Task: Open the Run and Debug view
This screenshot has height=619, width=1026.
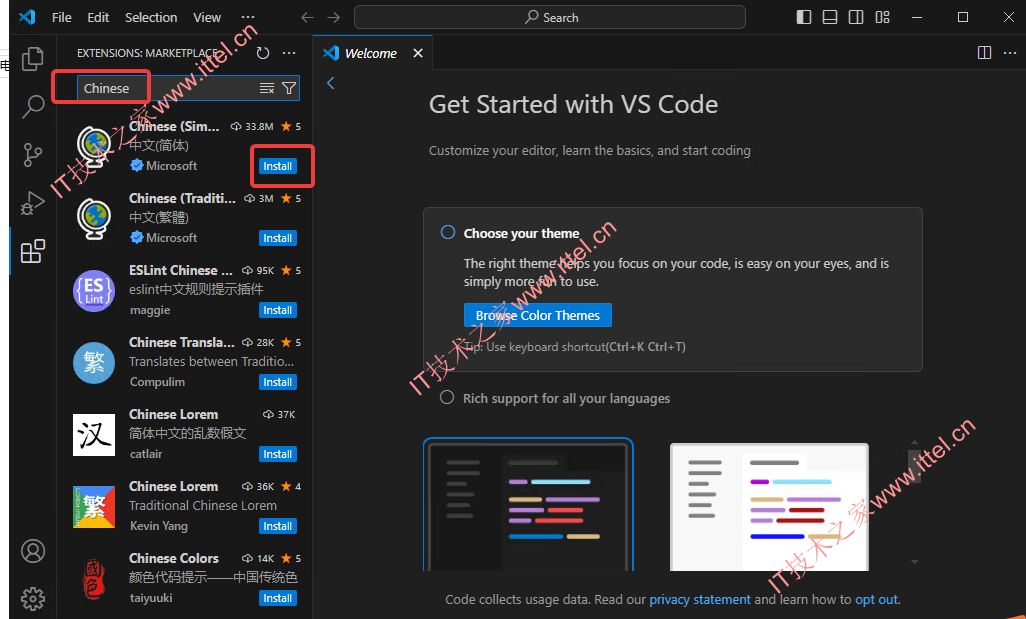Action: [x=33, y=203]
